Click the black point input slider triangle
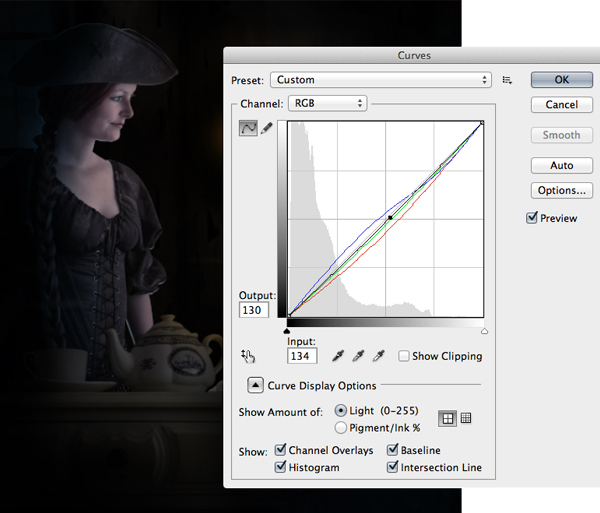 287,331
